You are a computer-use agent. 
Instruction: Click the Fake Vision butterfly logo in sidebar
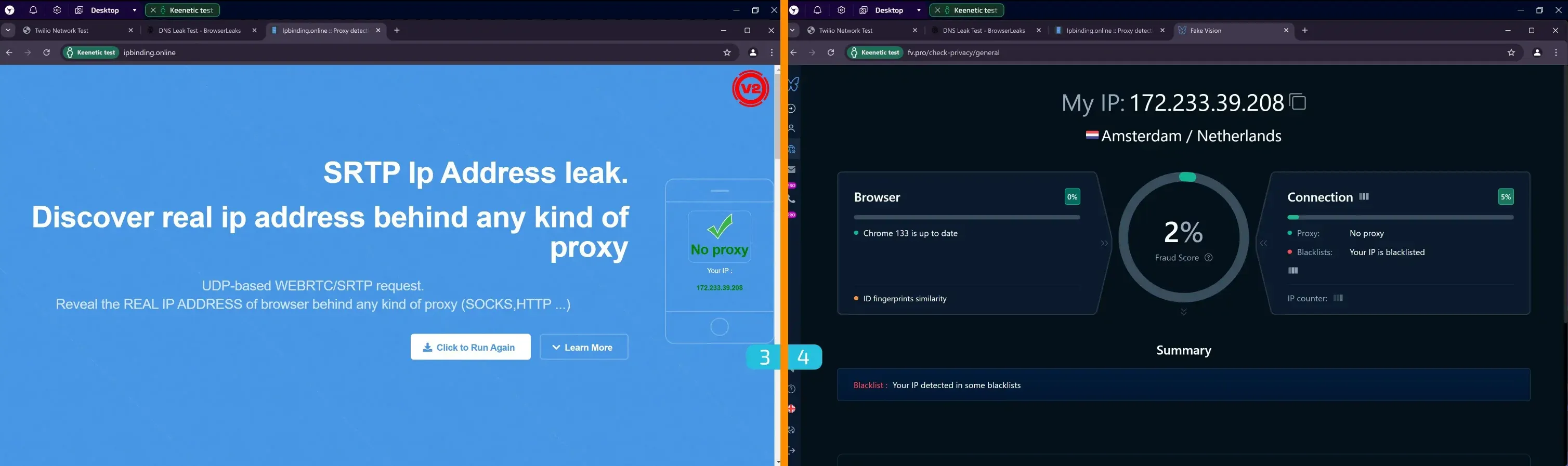point(794,84)
